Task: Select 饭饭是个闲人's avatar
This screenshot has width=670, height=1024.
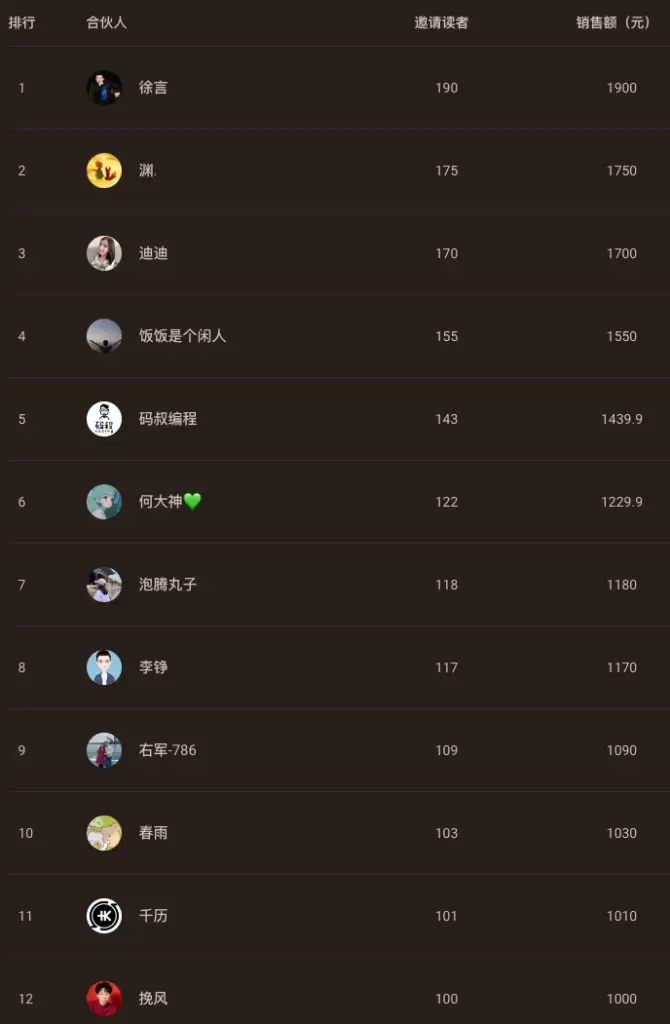Action: [104, 336]
